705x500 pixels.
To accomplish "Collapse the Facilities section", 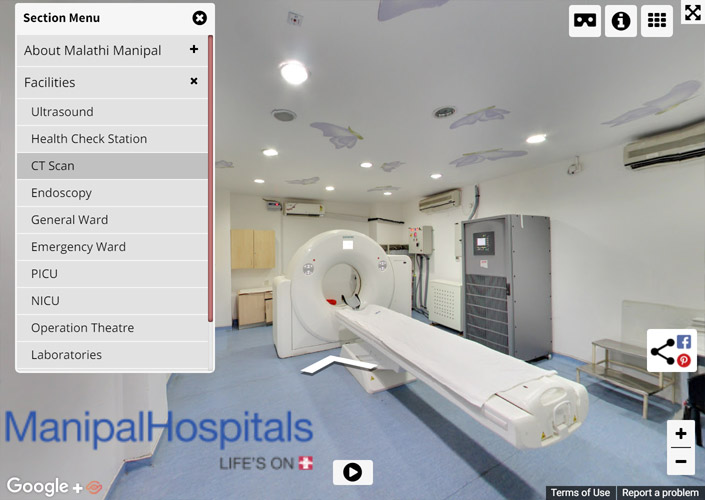I will coord(112,82).
